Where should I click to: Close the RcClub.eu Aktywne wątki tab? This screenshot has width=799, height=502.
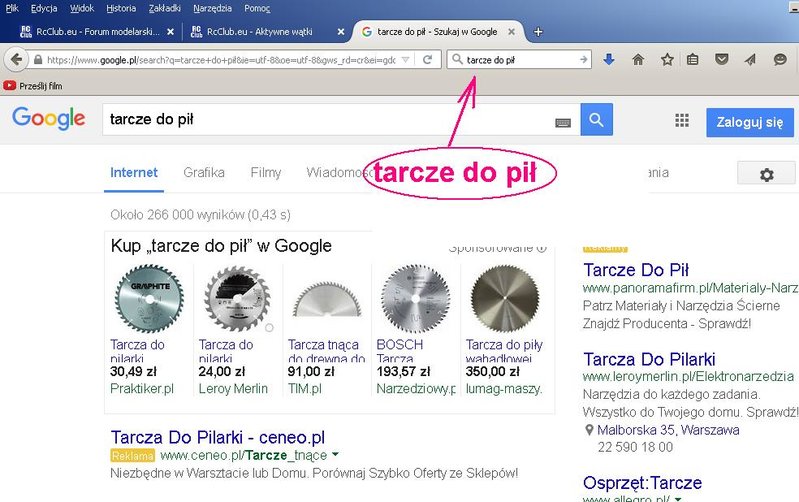click(x=341, y=32)
